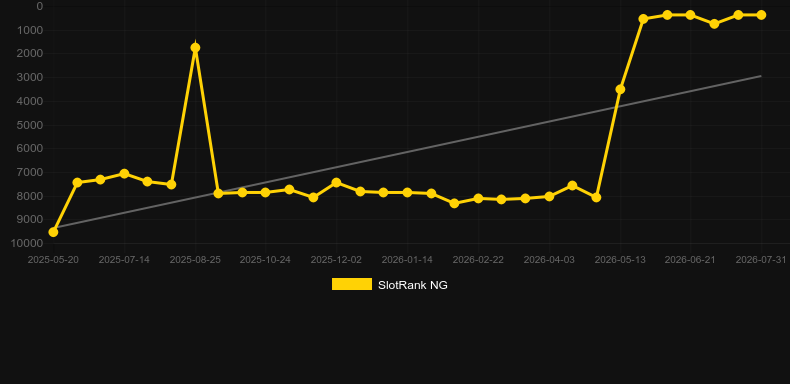The height and width of the screenshot is (384, 790).
Task: Click the 5000 y-axis value label
Action: point(30,125)
